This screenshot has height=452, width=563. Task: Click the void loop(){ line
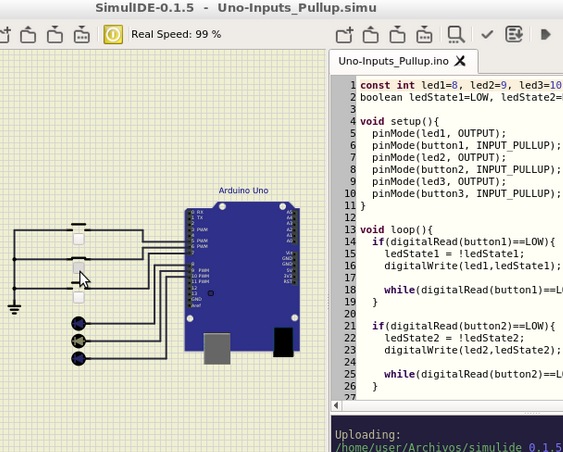397,230
